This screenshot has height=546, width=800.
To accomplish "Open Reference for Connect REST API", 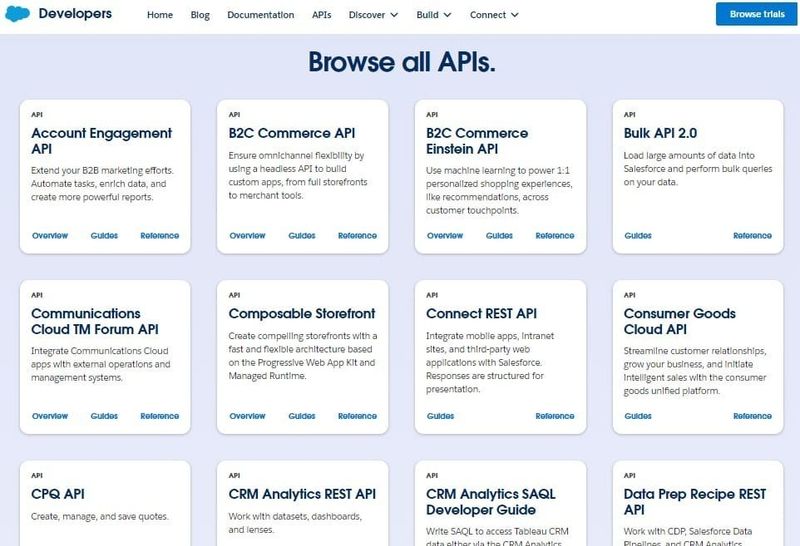I will 555,416.
